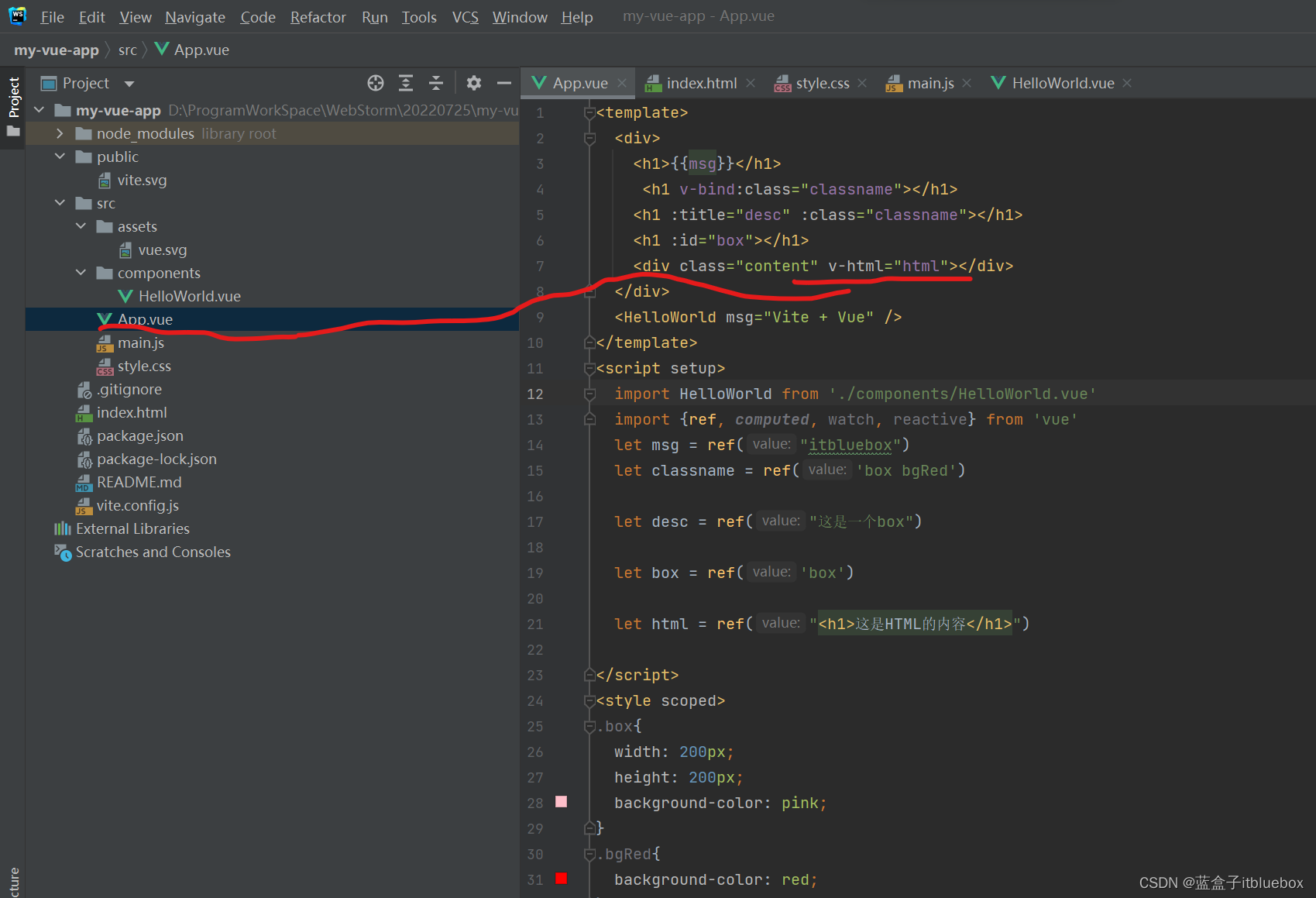Fold the style scoped block at line 24

pyautogui.click(x=589, y=701)
